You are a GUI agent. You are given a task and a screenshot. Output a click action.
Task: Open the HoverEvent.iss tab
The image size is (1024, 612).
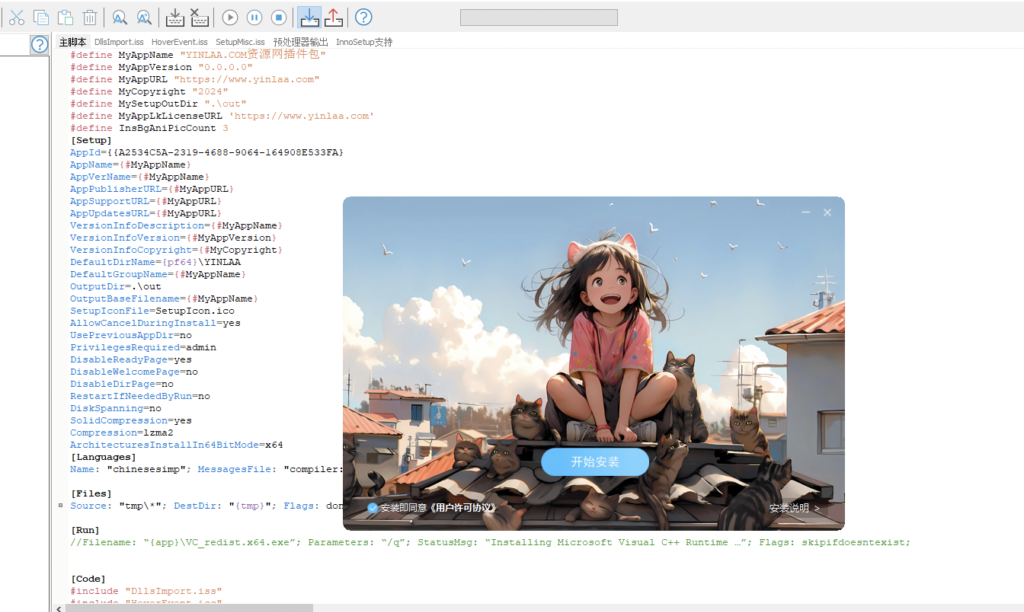pos(180,42)
